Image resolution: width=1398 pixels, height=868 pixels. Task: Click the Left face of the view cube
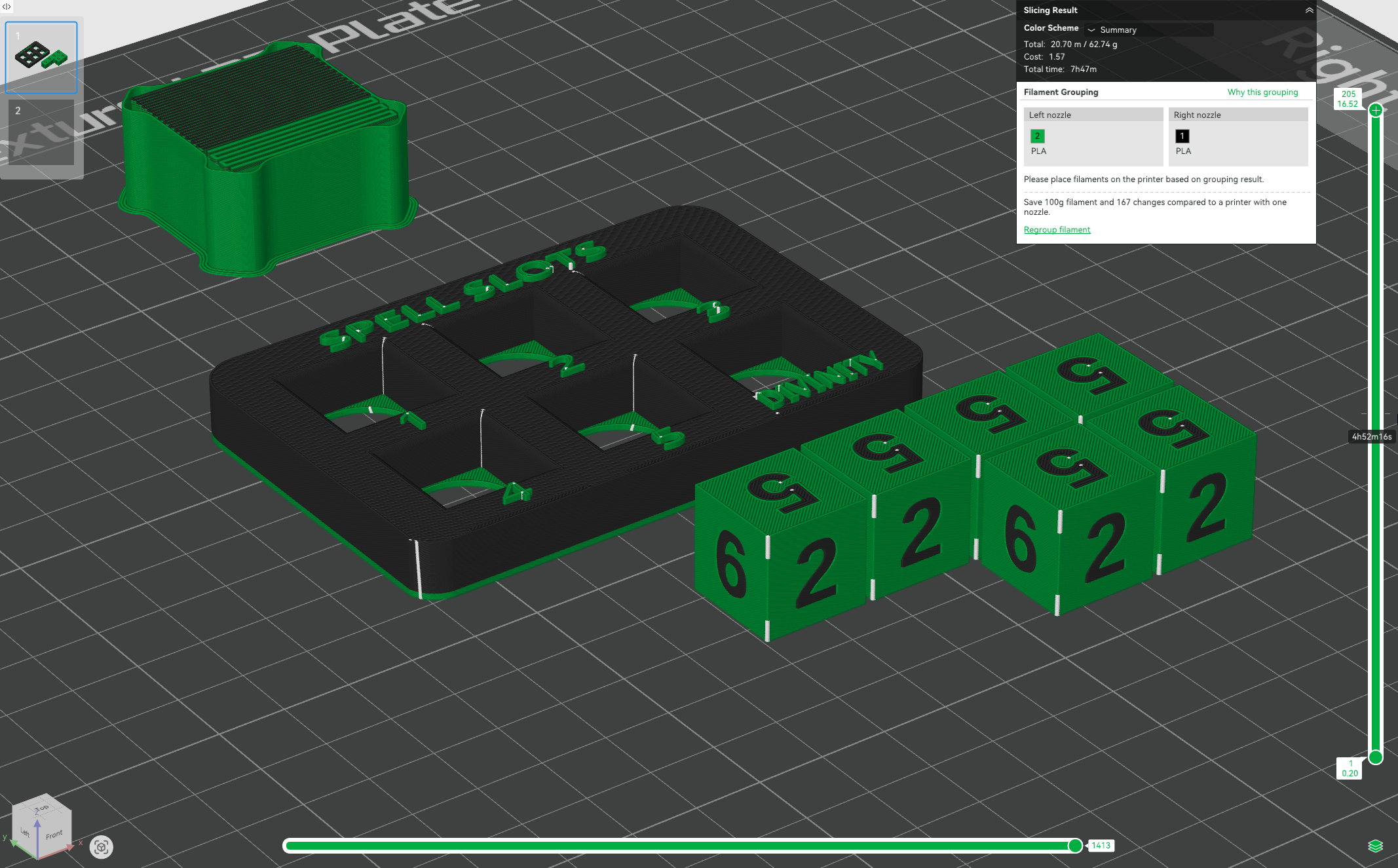coord(25,832)
